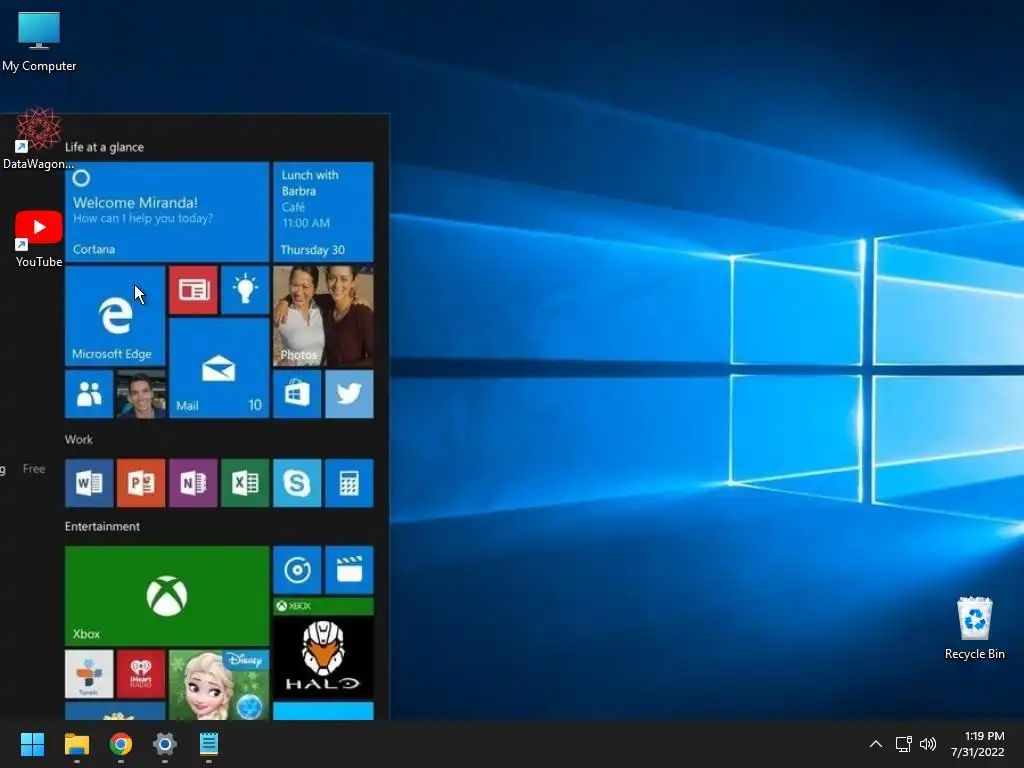The image size is (1024, 768).
Task: Click the Windows Start button on taskbar
Action: [32, 744]
